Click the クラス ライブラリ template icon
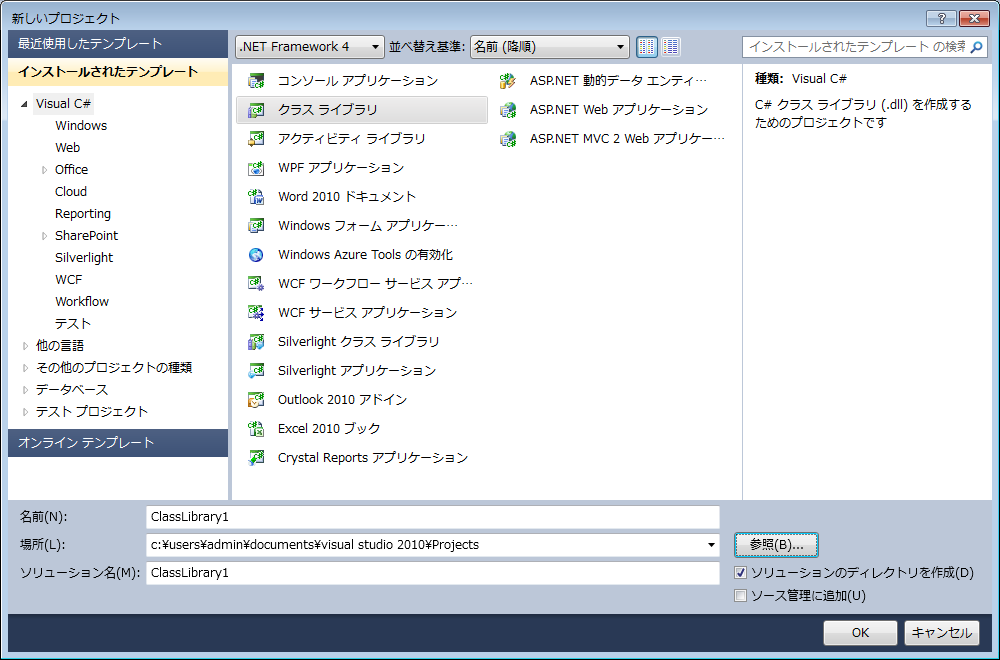1000x660 pixels. tap(256, 110)
